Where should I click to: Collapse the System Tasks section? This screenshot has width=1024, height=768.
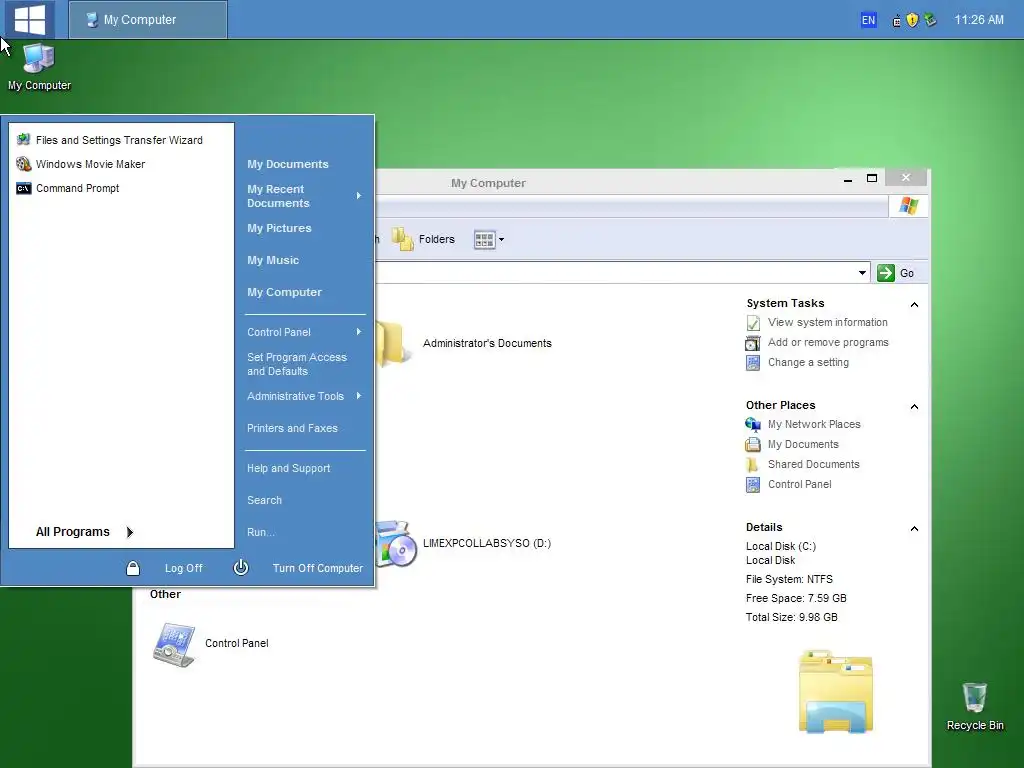[914, 304]
